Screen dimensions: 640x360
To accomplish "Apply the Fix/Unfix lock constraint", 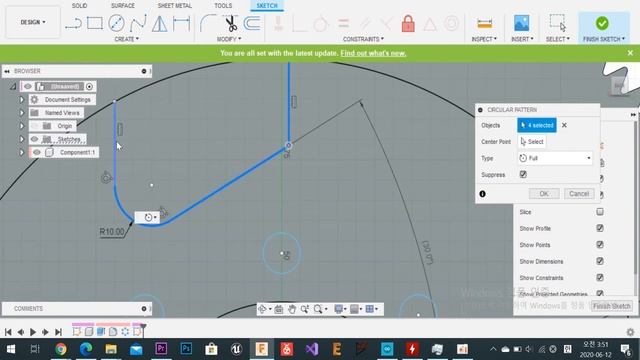I will pyautogui.click(x=408, y=23).
